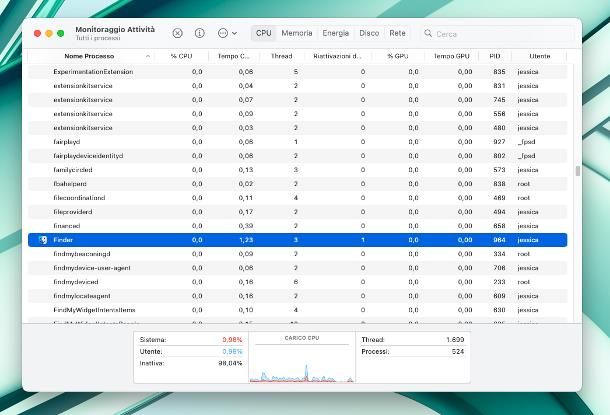Sort by Tempo C... column header
610x415 pixels.
coord(233,56)
